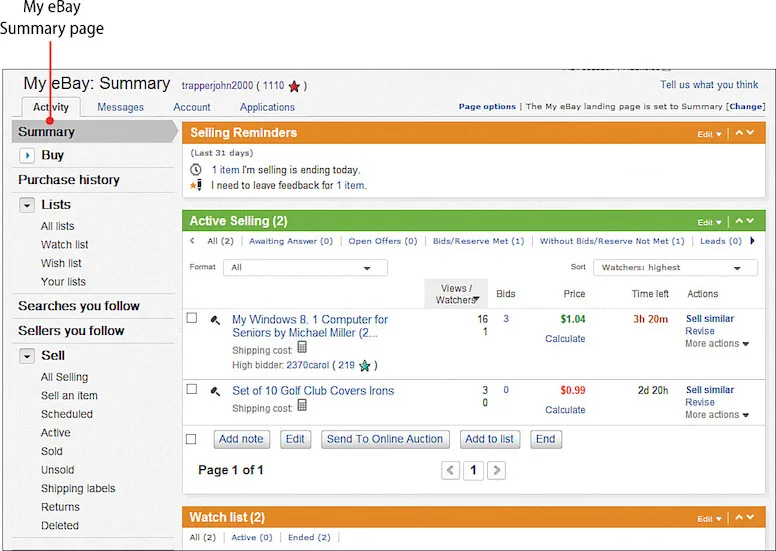Show Ended (2) items in Watch list
Screen dimensions: 776x551
click(x=309, y=538)
